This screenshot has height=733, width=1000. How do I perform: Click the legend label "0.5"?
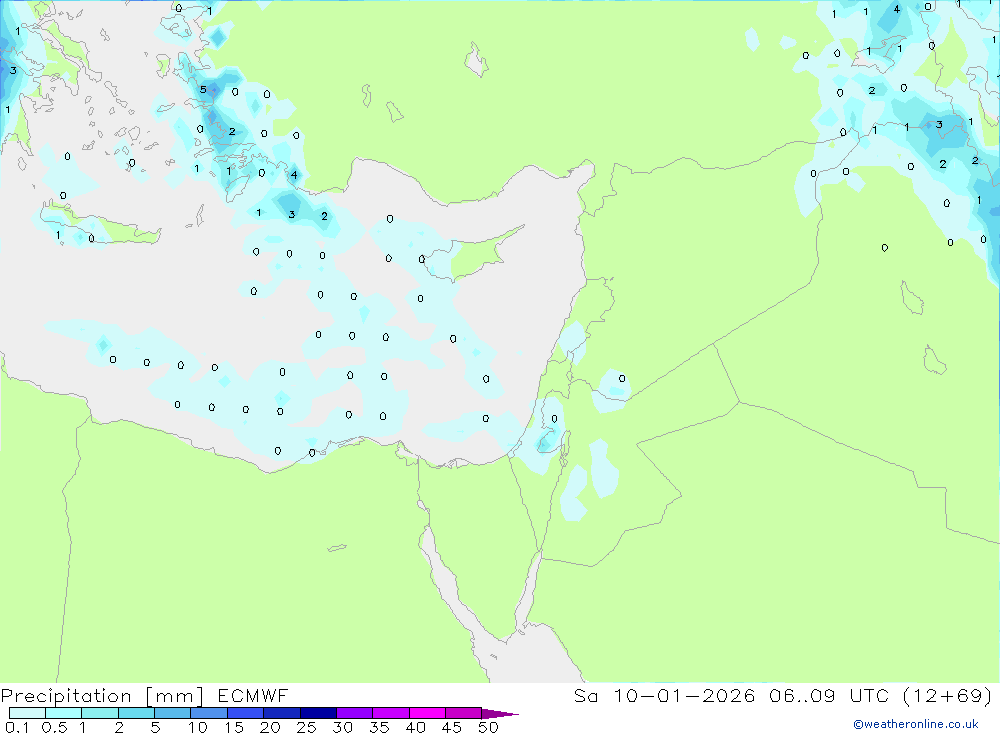[x=54, y=727]
